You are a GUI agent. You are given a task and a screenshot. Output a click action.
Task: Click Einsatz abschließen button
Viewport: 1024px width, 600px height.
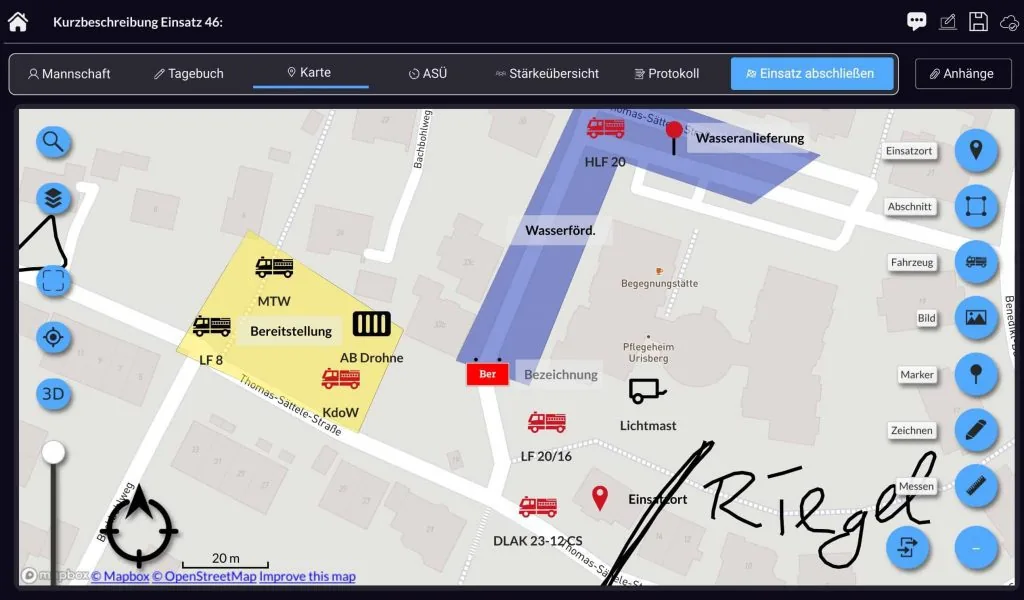tap(812, 73)
